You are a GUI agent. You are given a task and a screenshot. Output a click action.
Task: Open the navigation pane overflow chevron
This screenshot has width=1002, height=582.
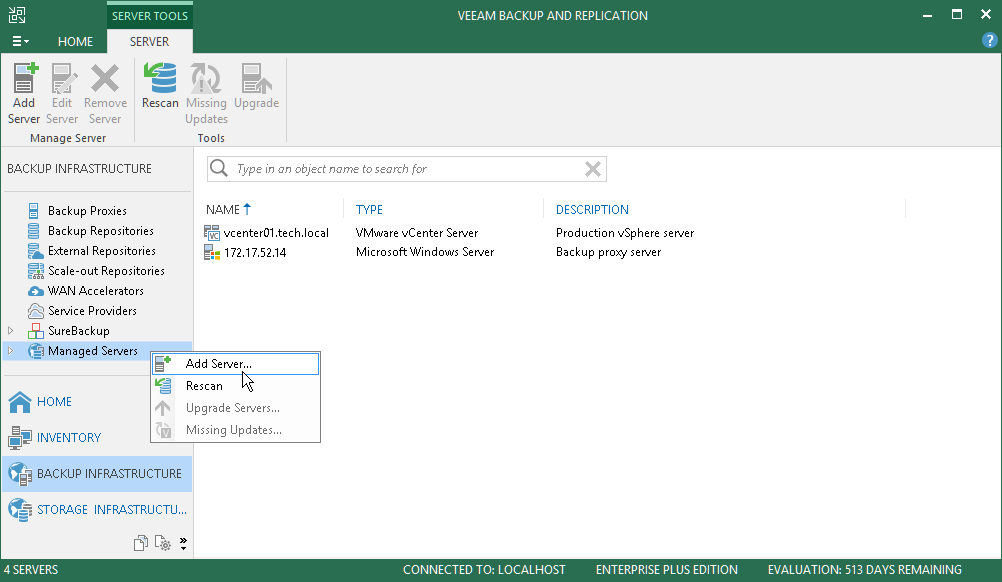click(183, 544)
